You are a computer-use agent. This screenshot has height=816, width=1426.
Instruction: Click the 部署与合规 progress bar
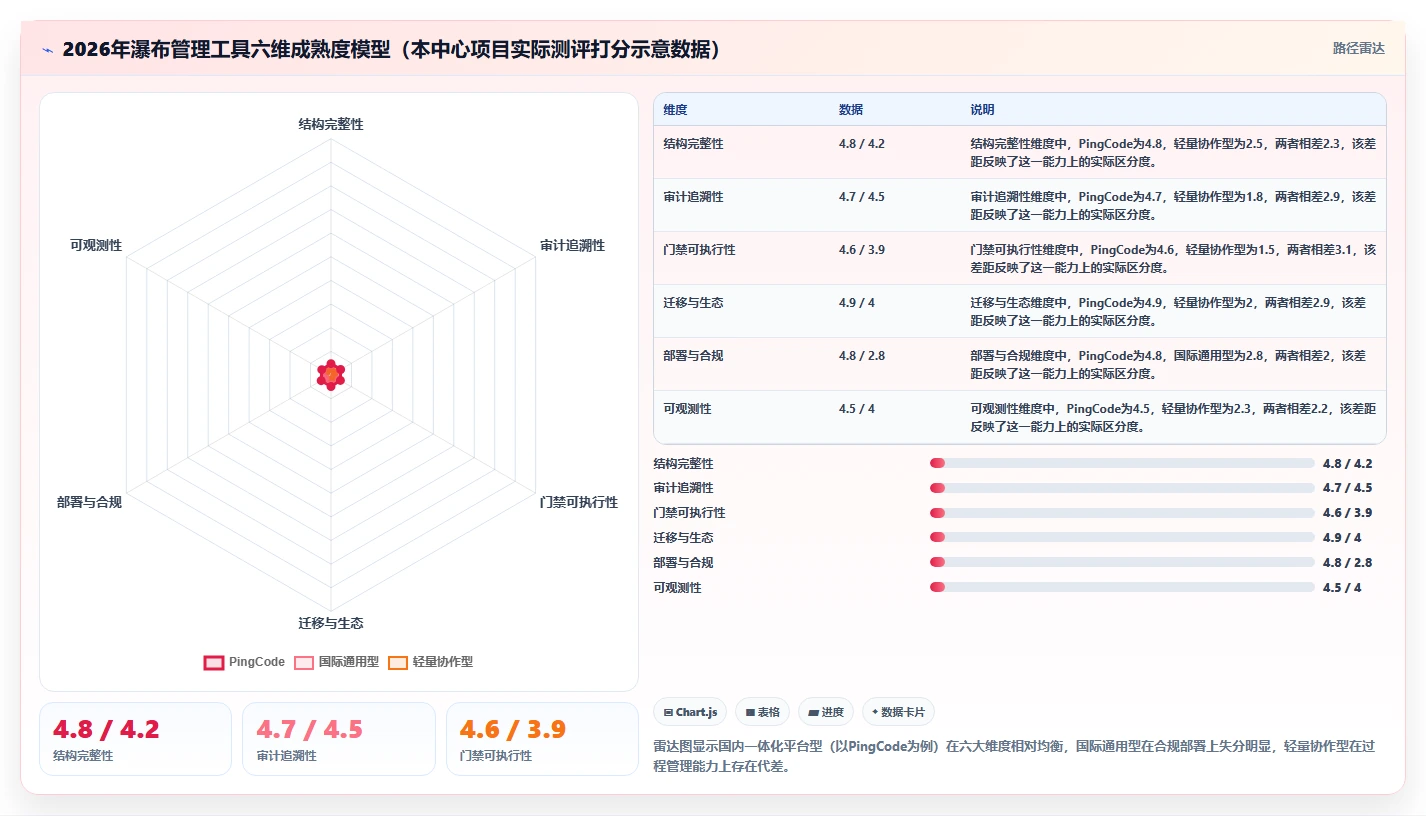click(x=1122, y=562)
